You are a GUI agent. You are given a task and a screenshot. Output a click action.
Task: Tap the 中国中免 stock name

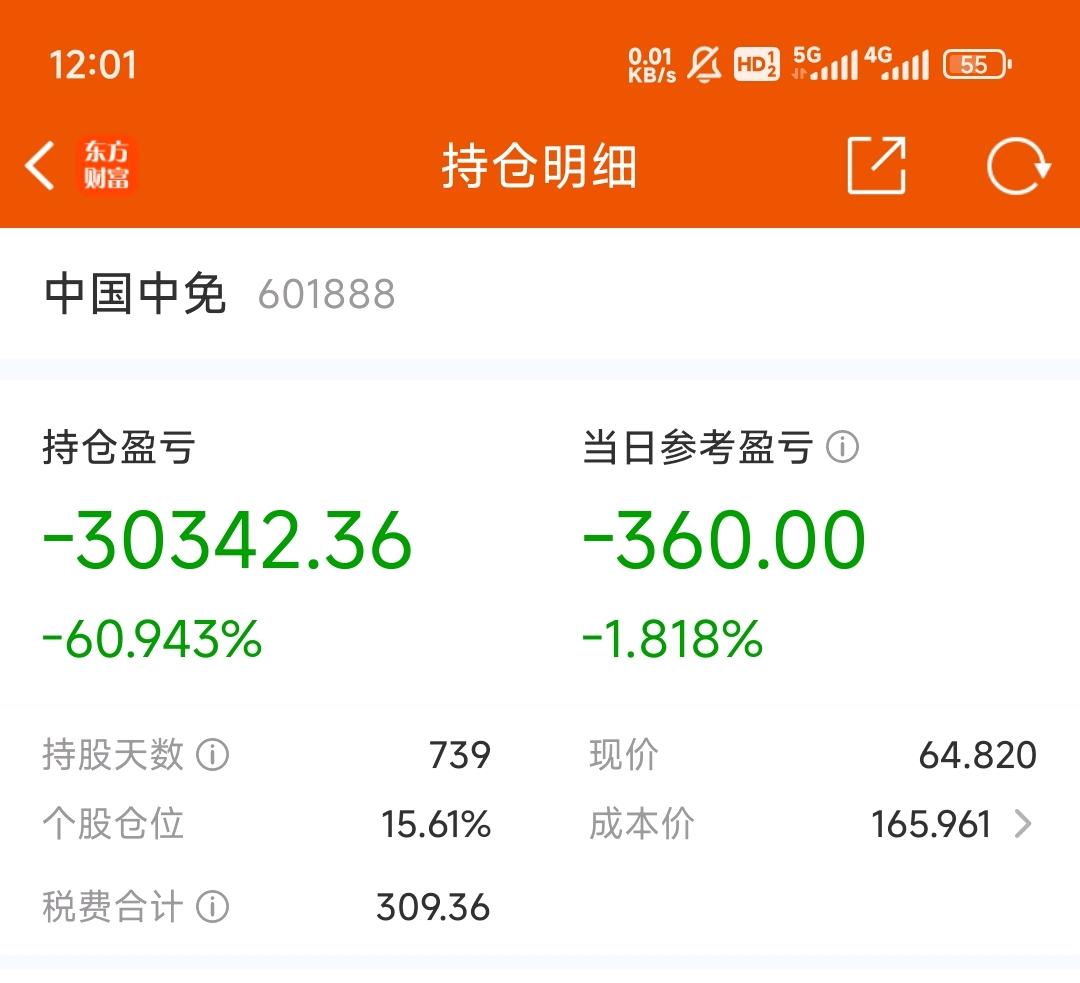(135, 295)
